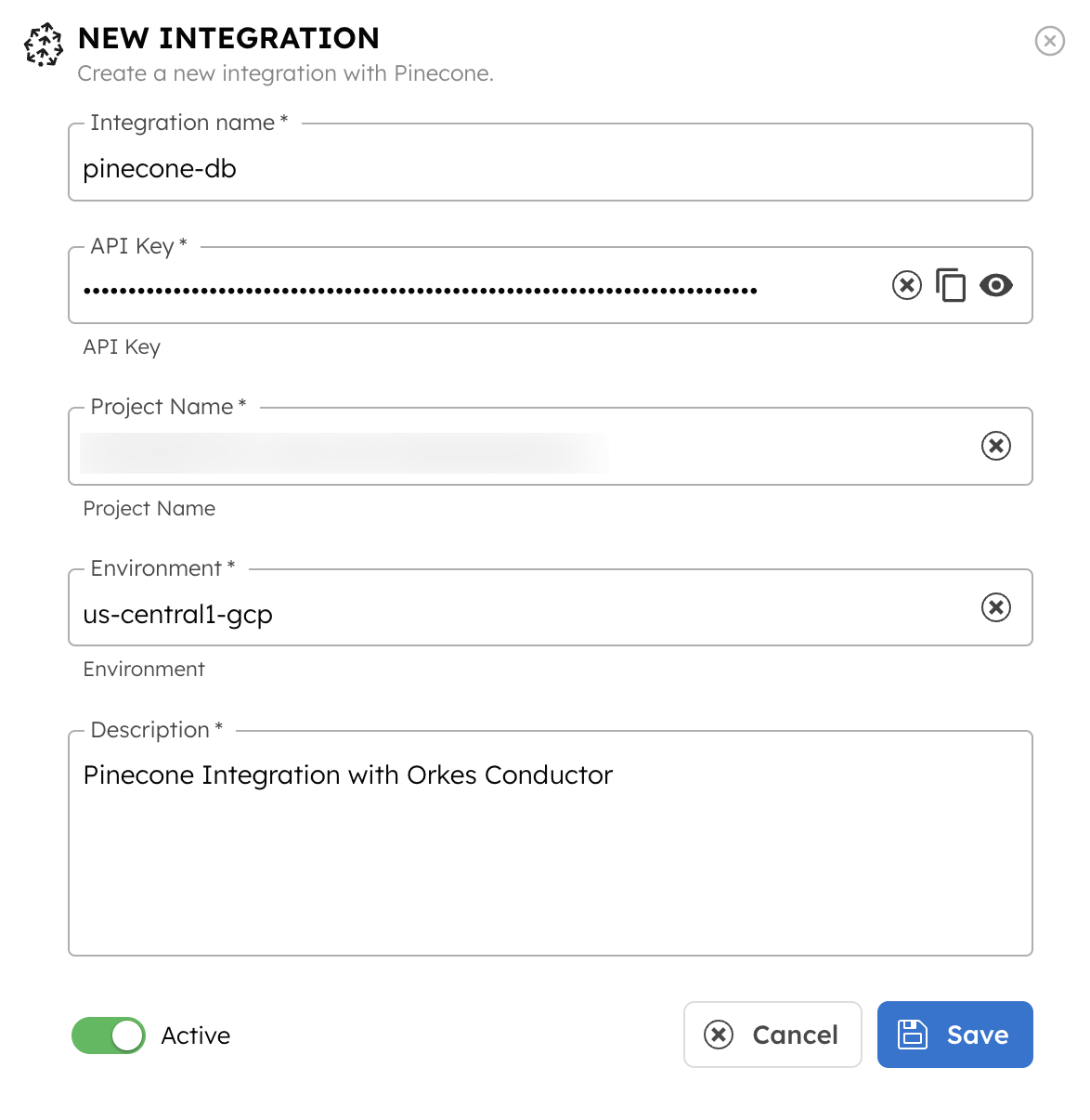Image resolution: width=1090 pixels, height=1120 pixels.
Task: Cancel the new integration
Action: click(x=772, y=1035)
